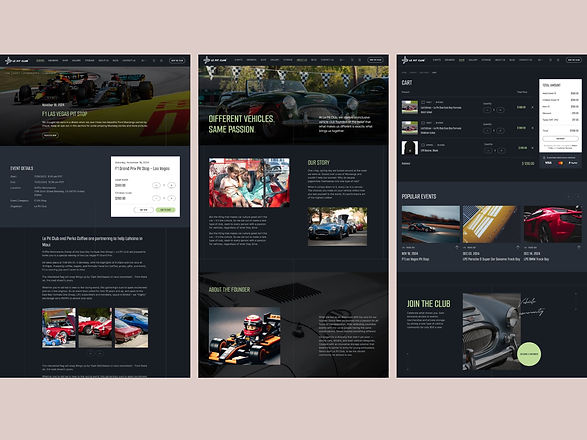
Task: Click Join the Club button in Cart page header
Action: tap(574, 60)
